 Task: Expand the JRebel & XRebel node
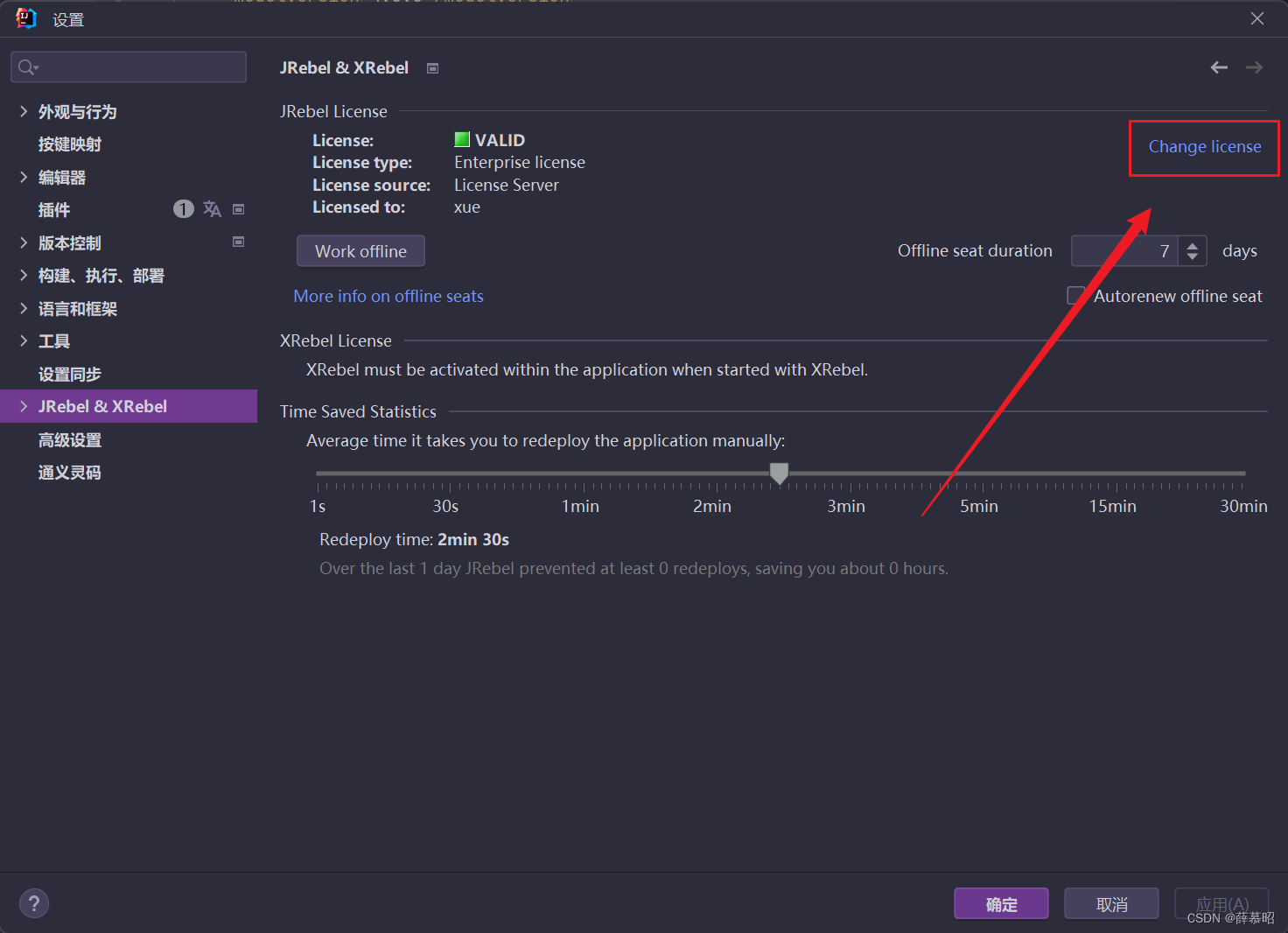[x=24, y=406]
